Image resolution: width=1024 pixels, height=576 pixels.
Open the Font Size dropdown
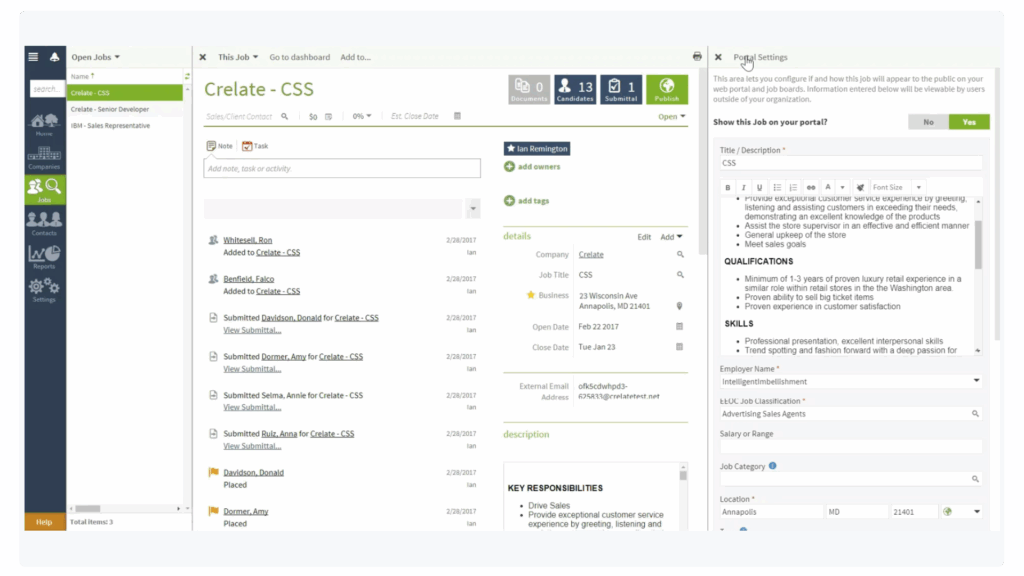[897, 187]
